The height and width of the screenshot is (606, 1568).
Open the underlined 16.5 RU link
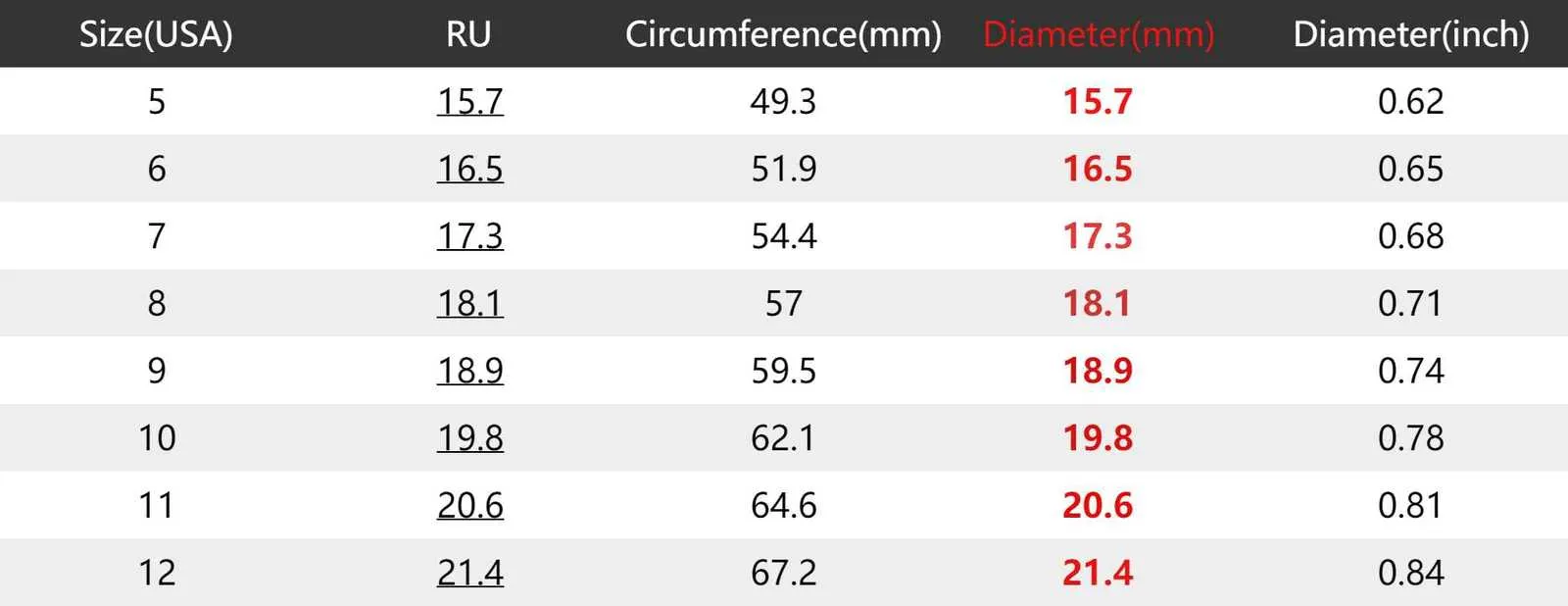click(x=469, y=169)
